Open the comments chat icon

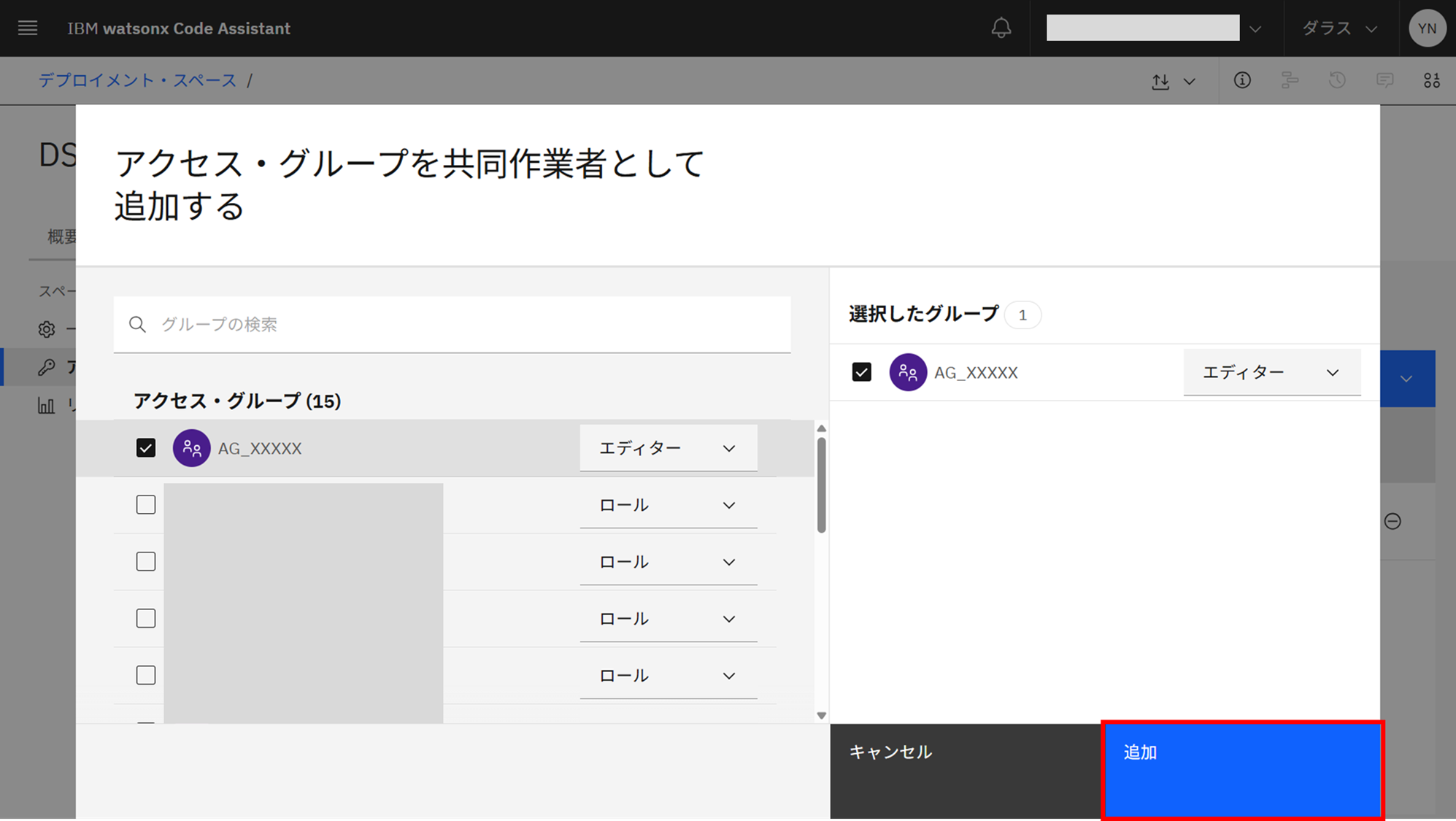pos(1384,80)
